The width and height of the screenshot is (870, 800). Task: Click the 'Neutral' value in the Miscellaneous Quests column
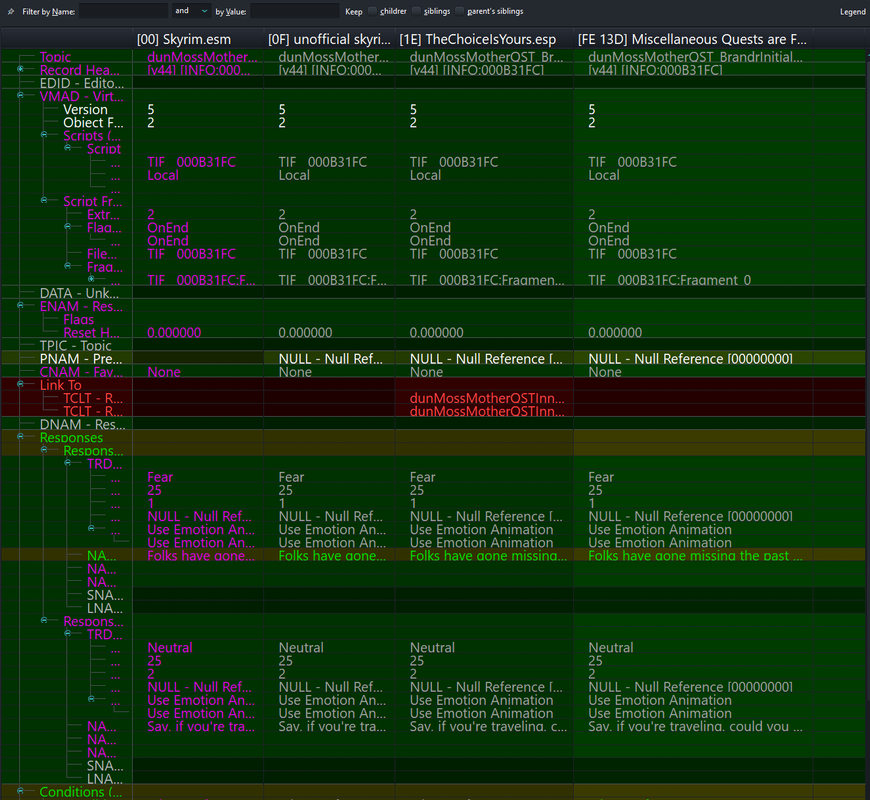(610, 647)
